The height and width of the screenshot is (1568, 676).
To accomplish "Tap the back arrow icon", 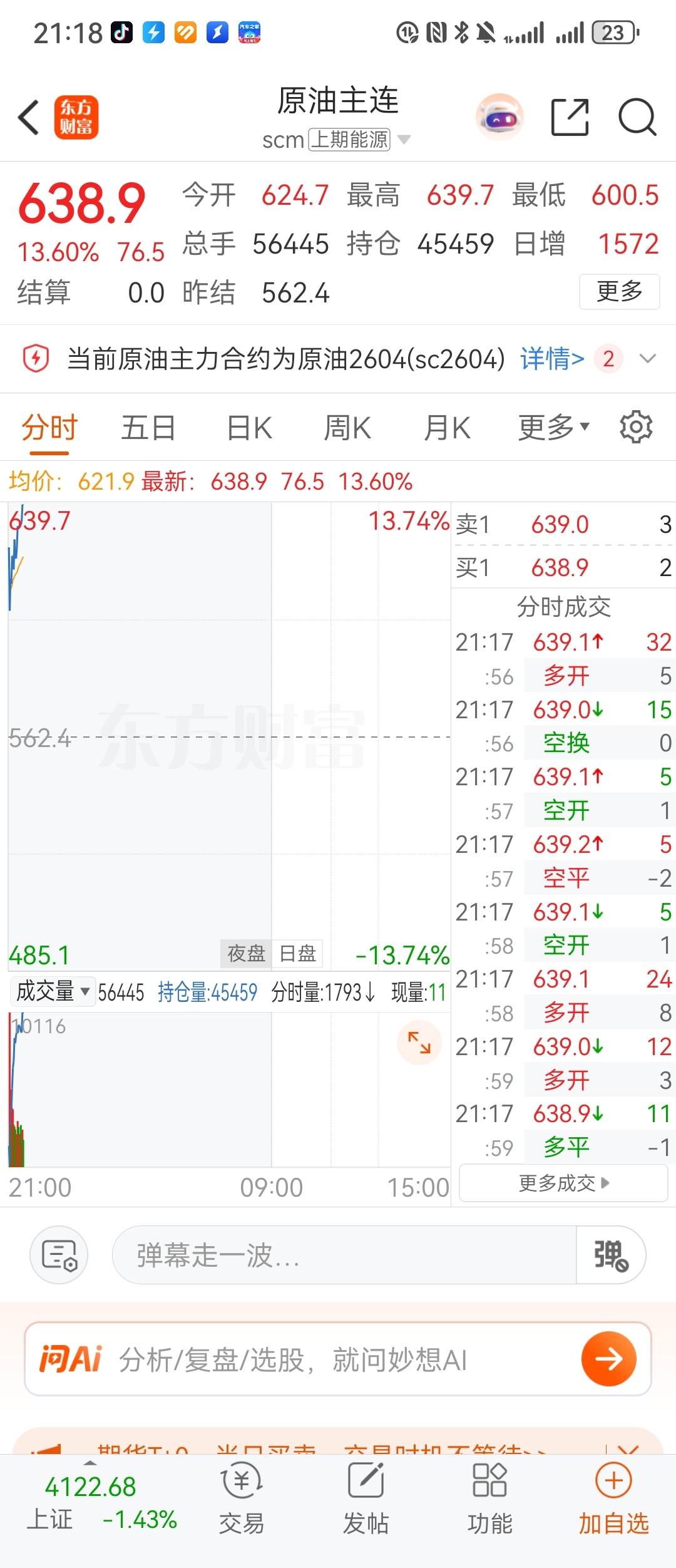I will (29, 117).
